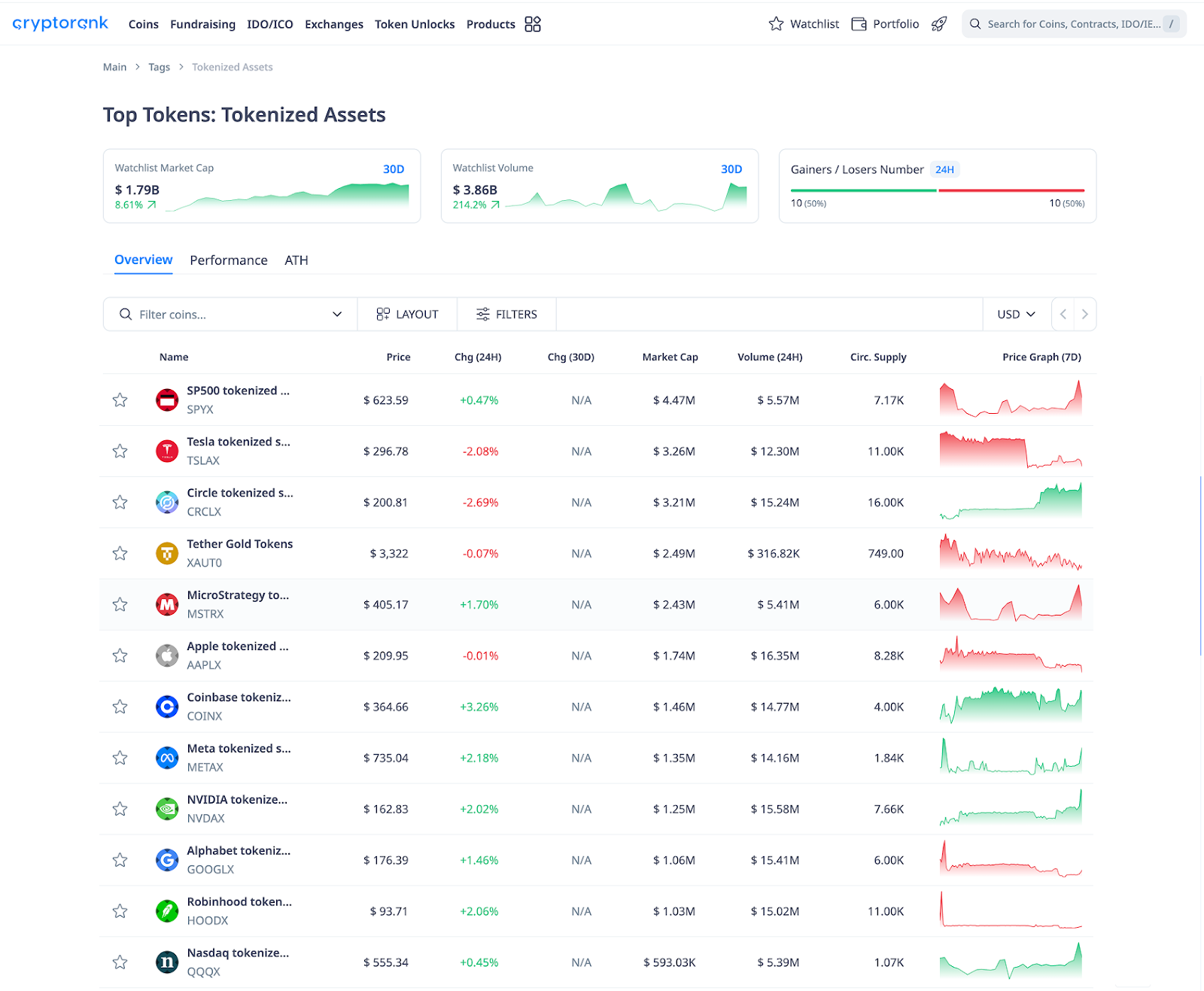Star MicroStrategy MSTRX for watchlist
Image resolution: width=1204 pixels, height=991 pixels.
click(x=120, y=604)
